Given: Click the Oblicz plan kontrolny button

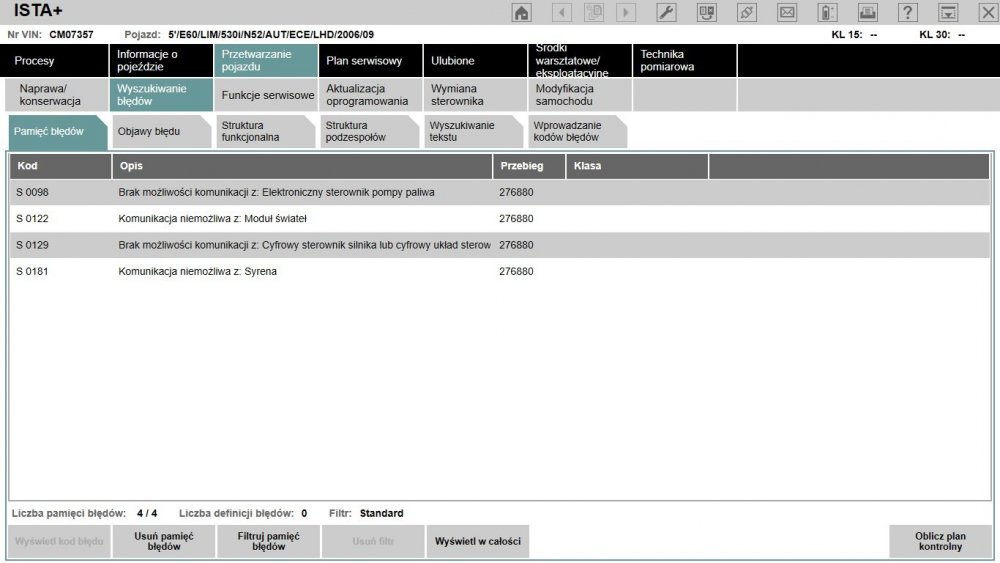Looking at the screenshot, I should pyautogui.click(x=940, y=542).
